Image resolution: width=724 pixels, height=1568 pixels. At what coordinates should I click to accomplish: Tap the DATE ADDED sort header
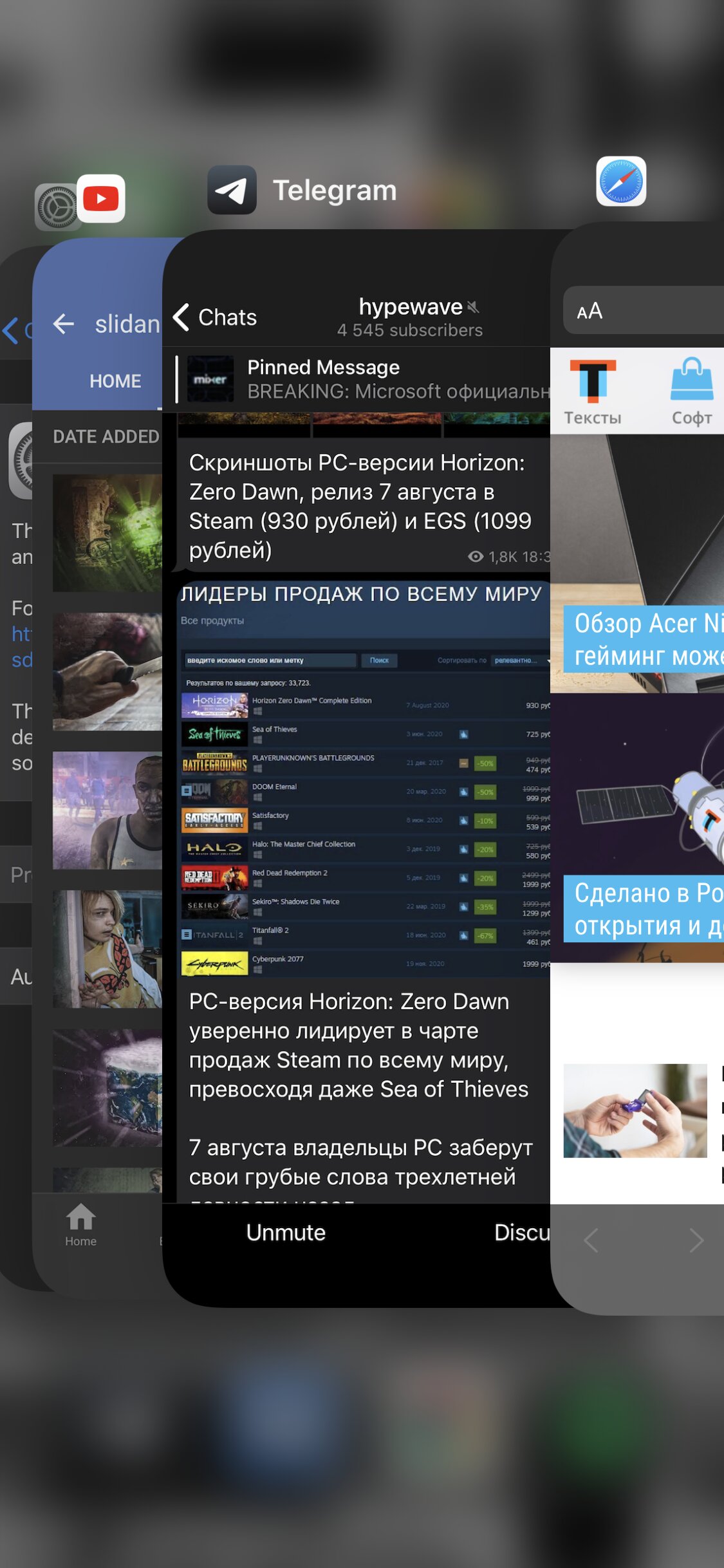tap(106, 436)
